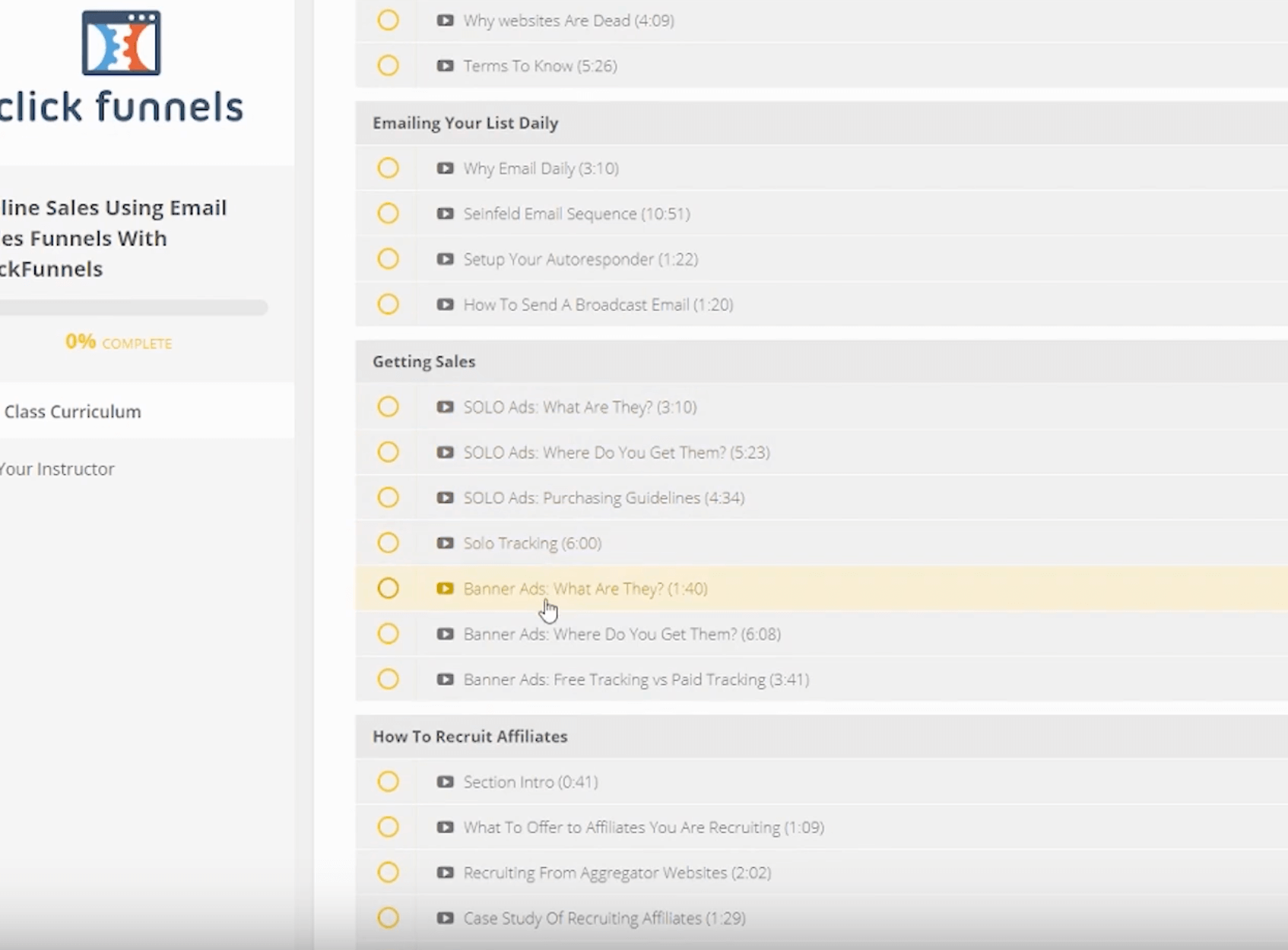Click video icon beside What To Offer to Affiliates
The height and width of the screenshot is (950, 1288).
tap(445, 827)
